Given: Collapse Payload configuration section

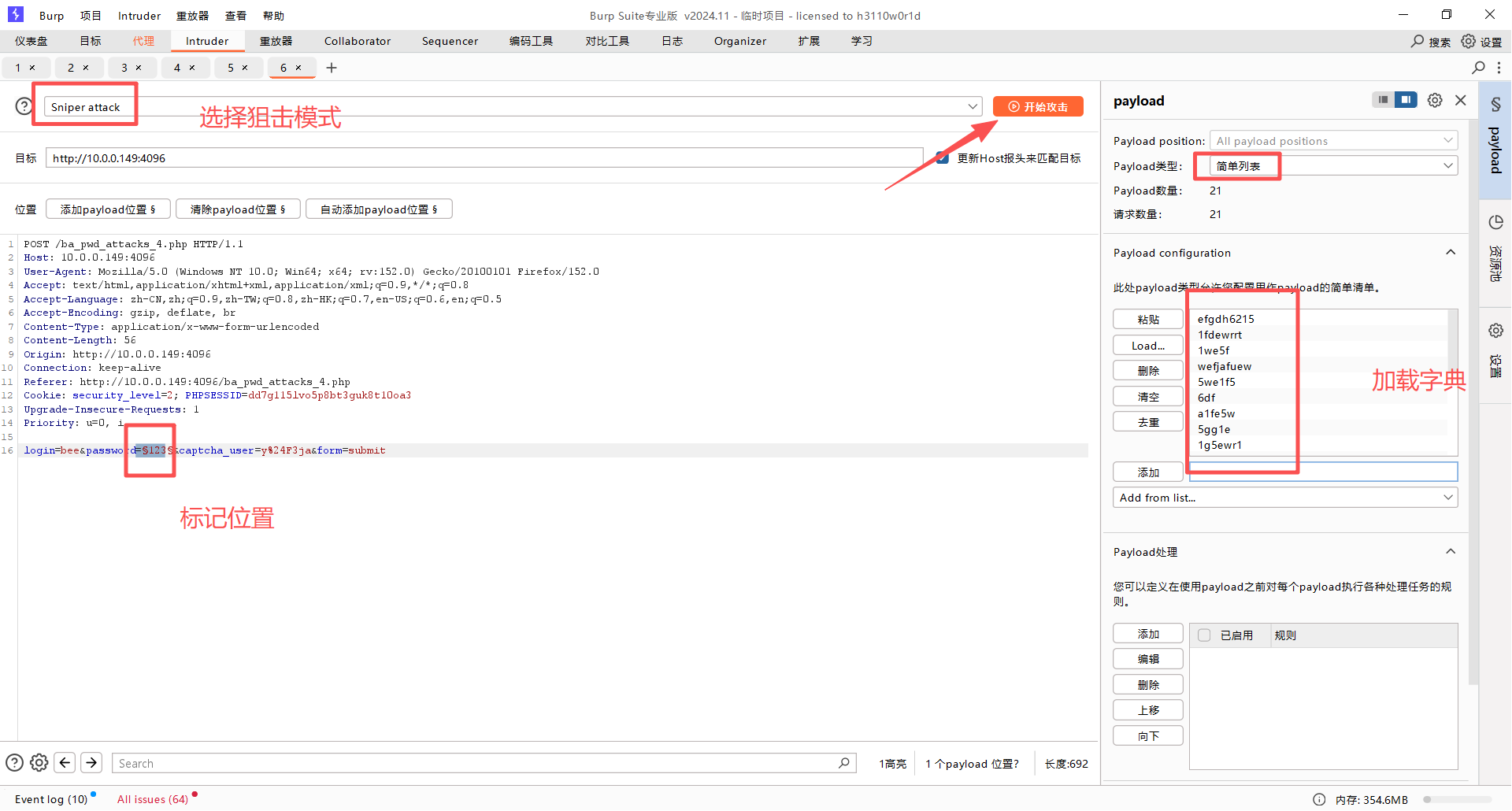Looking at the screenshot, I should click(x=1451, y=253).
